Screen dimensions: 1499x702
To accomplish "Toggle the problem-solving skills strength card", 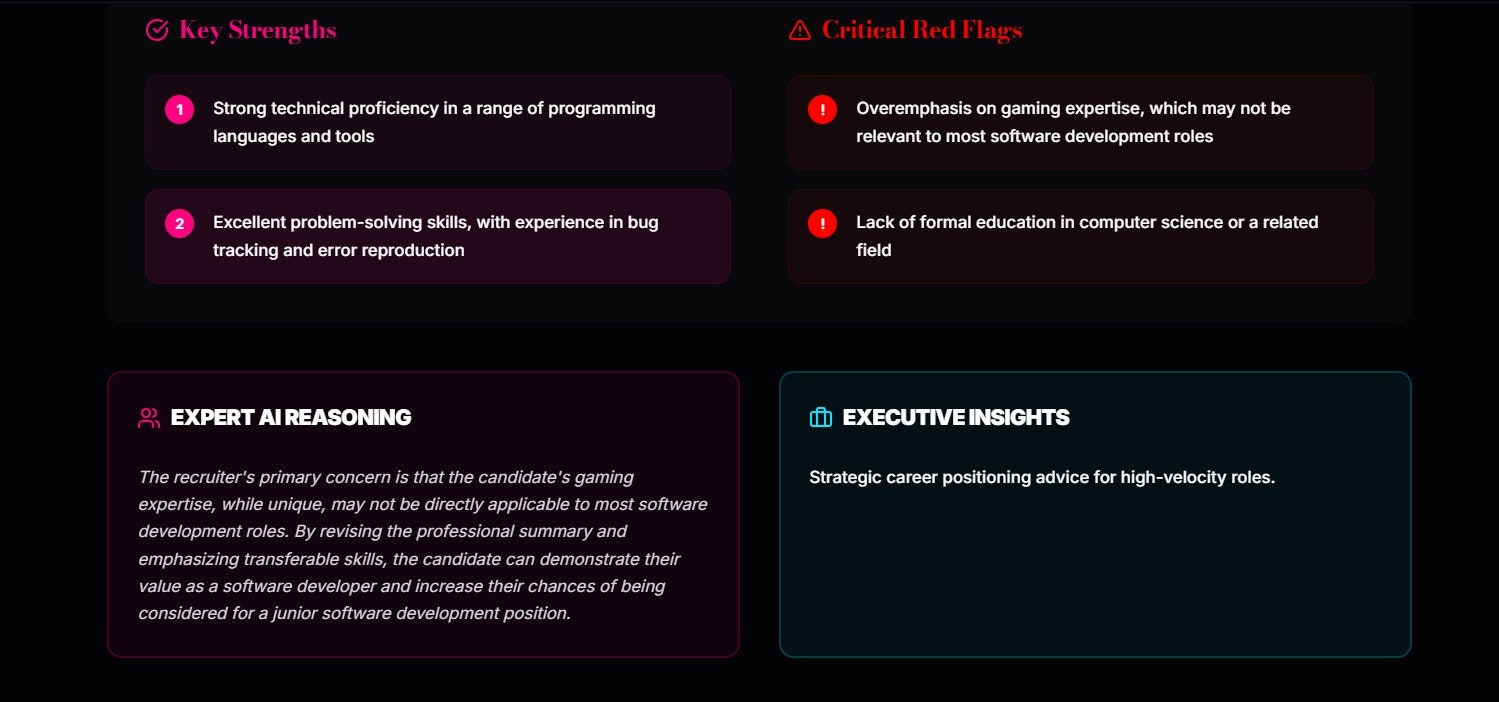I will (438, 236).
